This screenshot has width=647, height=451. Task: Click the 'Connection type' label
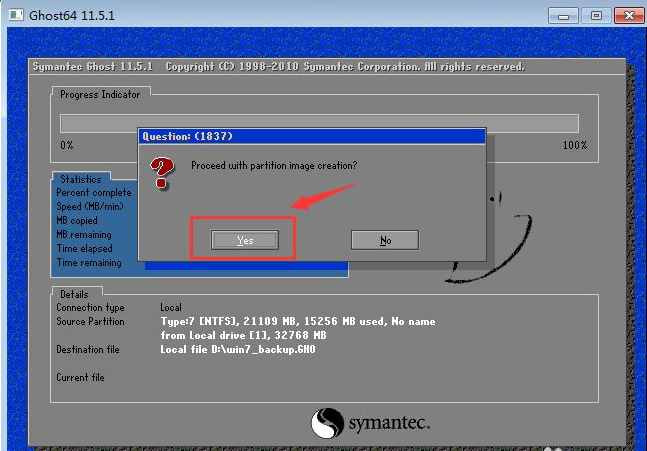pyautogui.click(x=90, y=308)
